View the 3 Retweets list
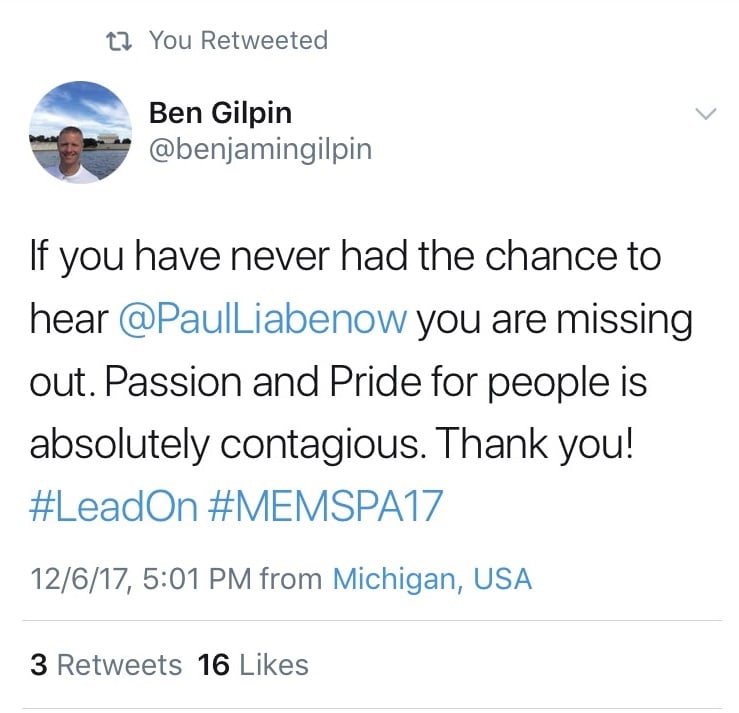 click(x=106, y=665)
